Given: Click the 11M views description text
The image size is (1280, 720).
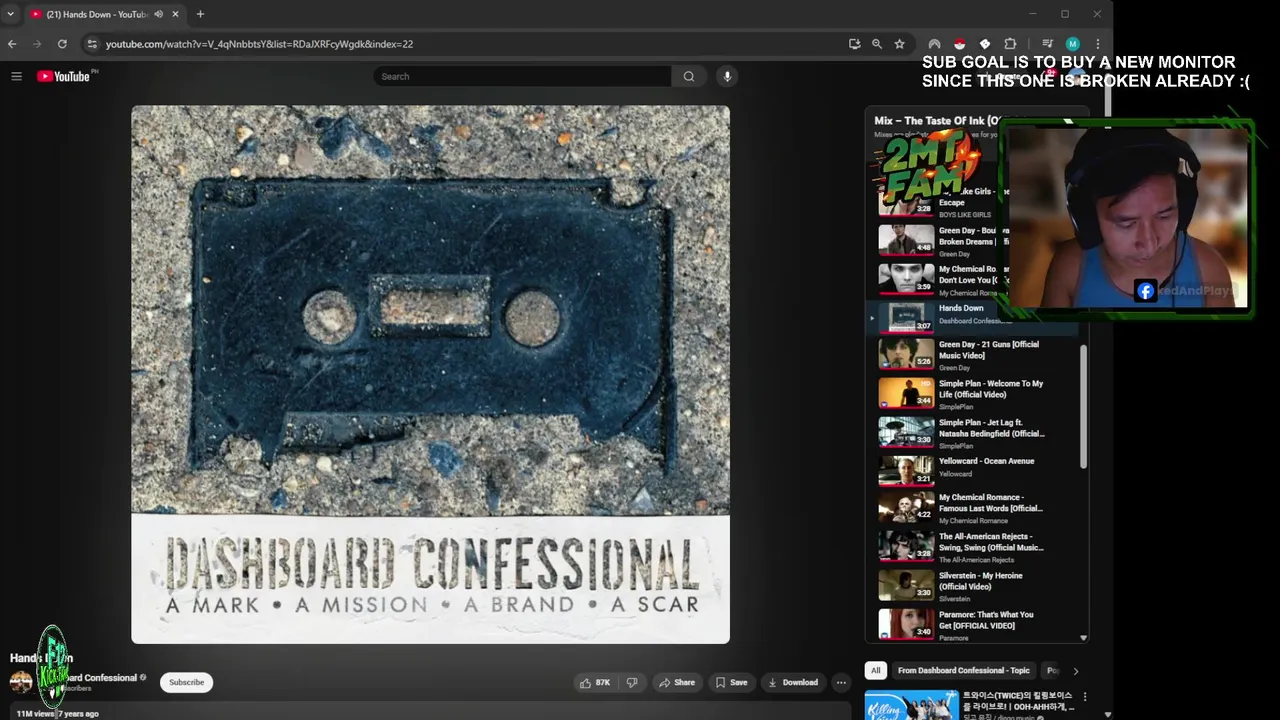Looking at the screenshot, I should pos(57,714).
